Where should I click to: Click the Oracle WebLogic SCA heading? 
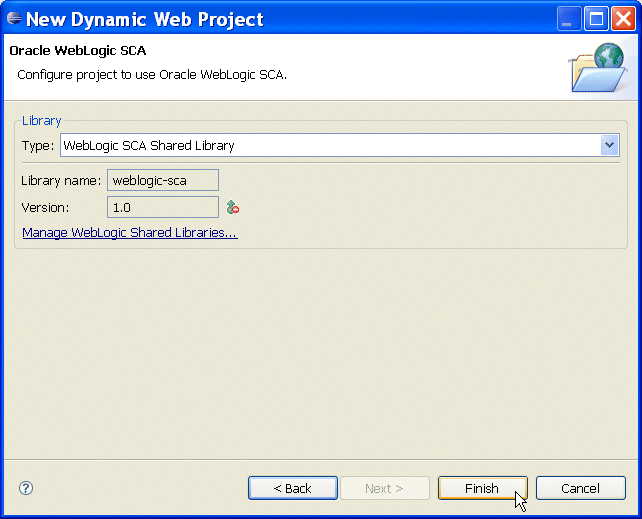[x=78, y=50]
